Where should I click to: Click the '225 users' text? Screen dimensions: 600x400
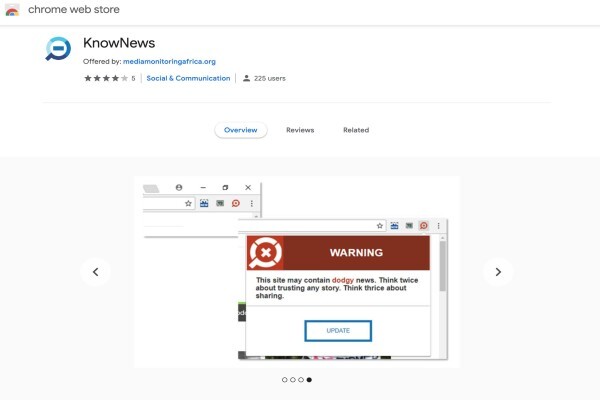pos(270,78)
